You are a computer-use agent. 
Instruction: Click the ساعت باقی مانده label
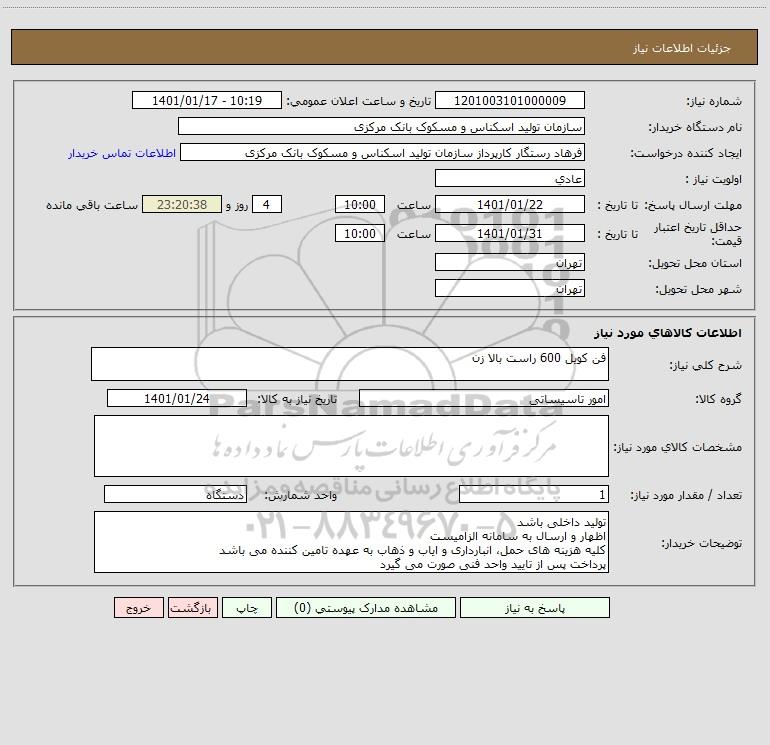pyautogui.click(x=92, y=205)
